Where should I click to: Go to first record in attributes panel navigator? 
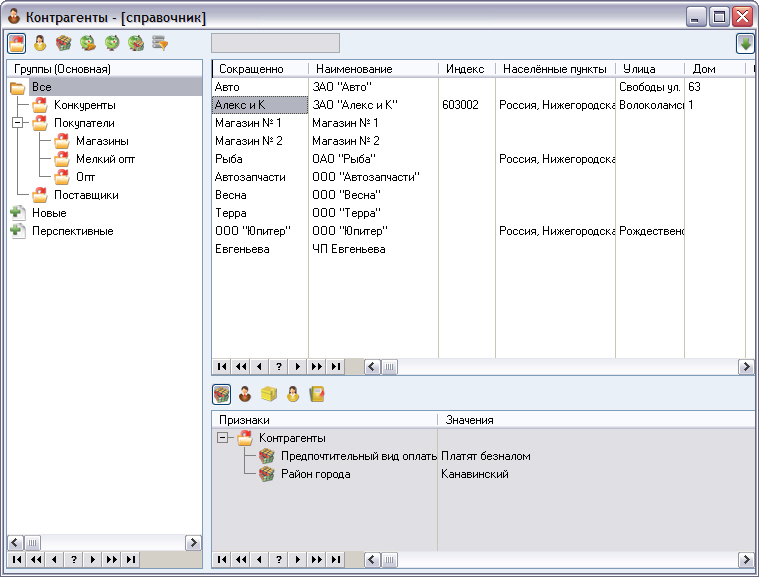(x=222, y=560)
